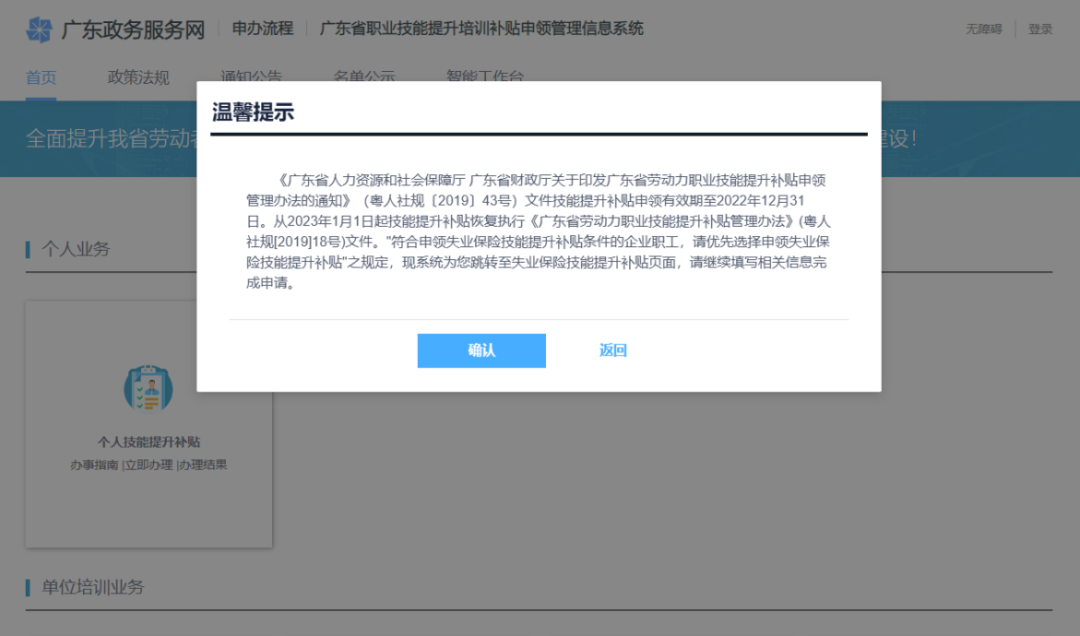Image resolution: width=1080 pixels, height=636 pixels.
Task: Open the 名单公示 tab
Action: coord(363,76)
